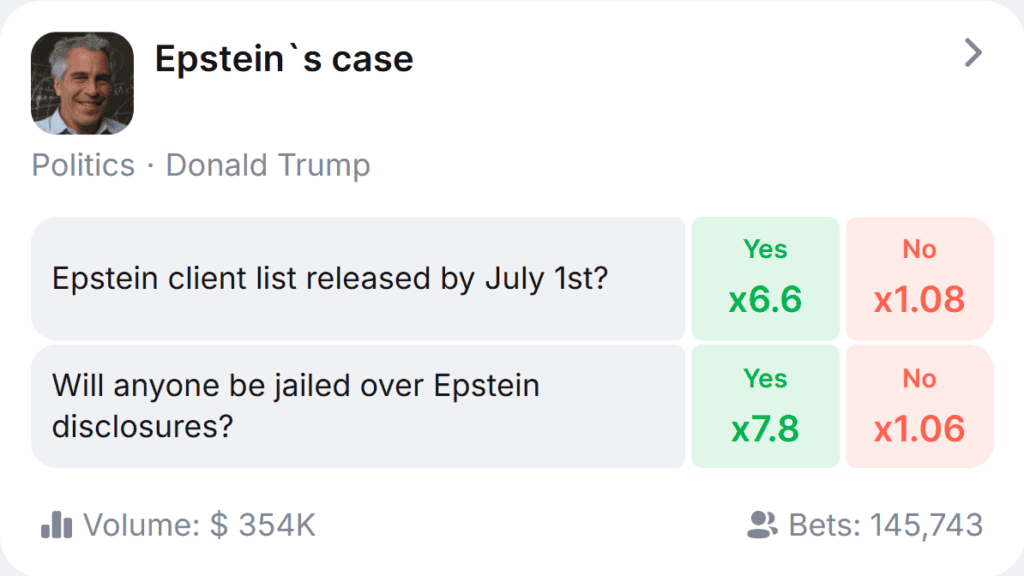The height and width of the screenshot is (576, 1024).
Task: Click the red No label for client list question
Action: tap(919, 249)
